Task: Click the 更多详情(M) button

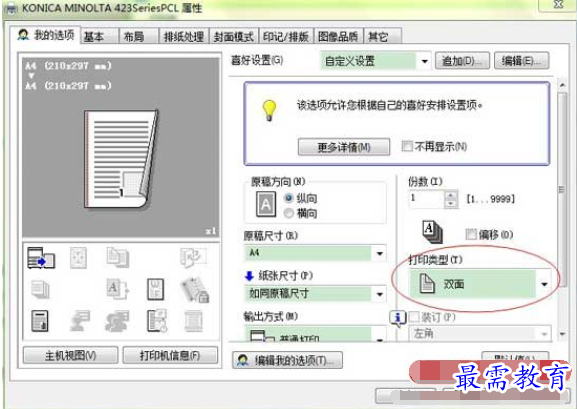Action: pyautogui.click(x=344, y=147)
